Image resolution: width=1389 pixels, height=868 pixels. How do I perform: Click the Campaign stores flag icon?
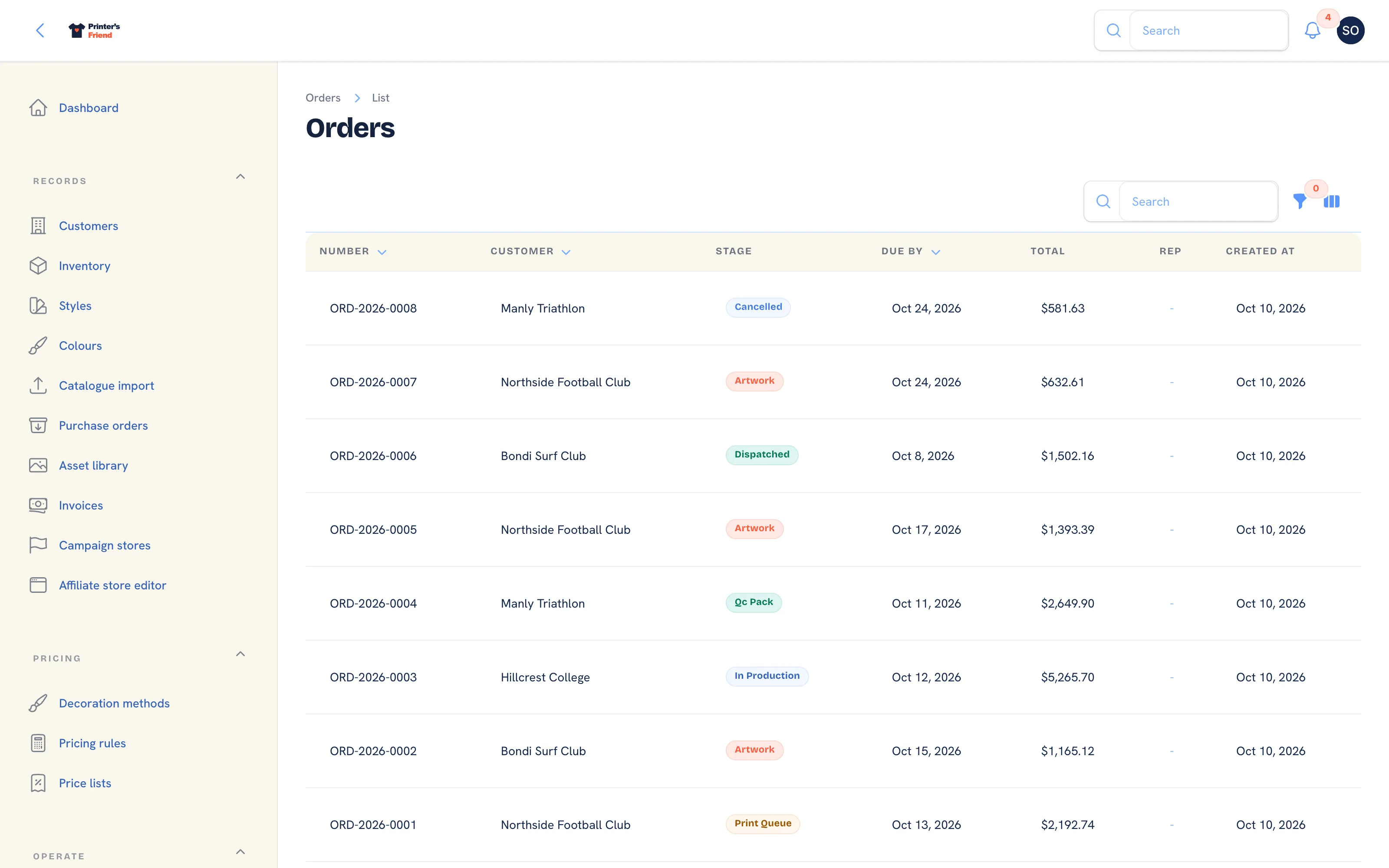pos(38,546)
